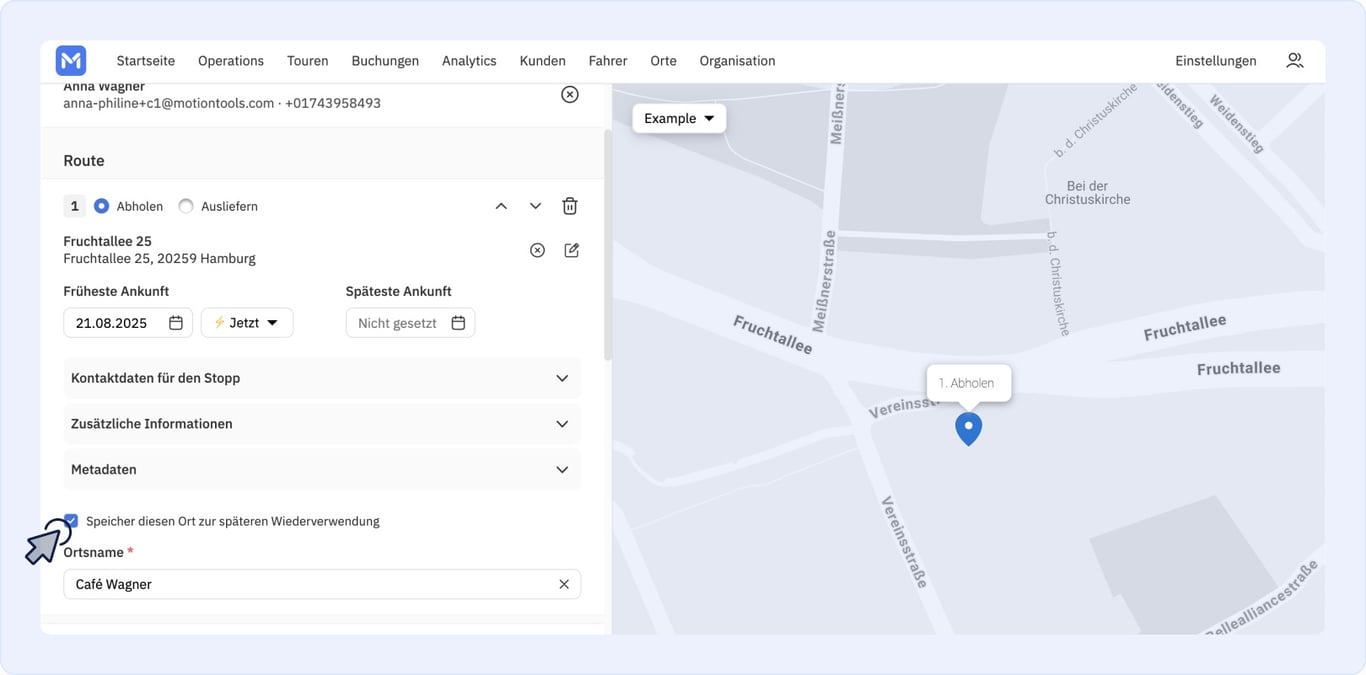Clear the Fruchtallee 25 address
The width and height of the screenshot is (1366, 675).
pos(537,250)
